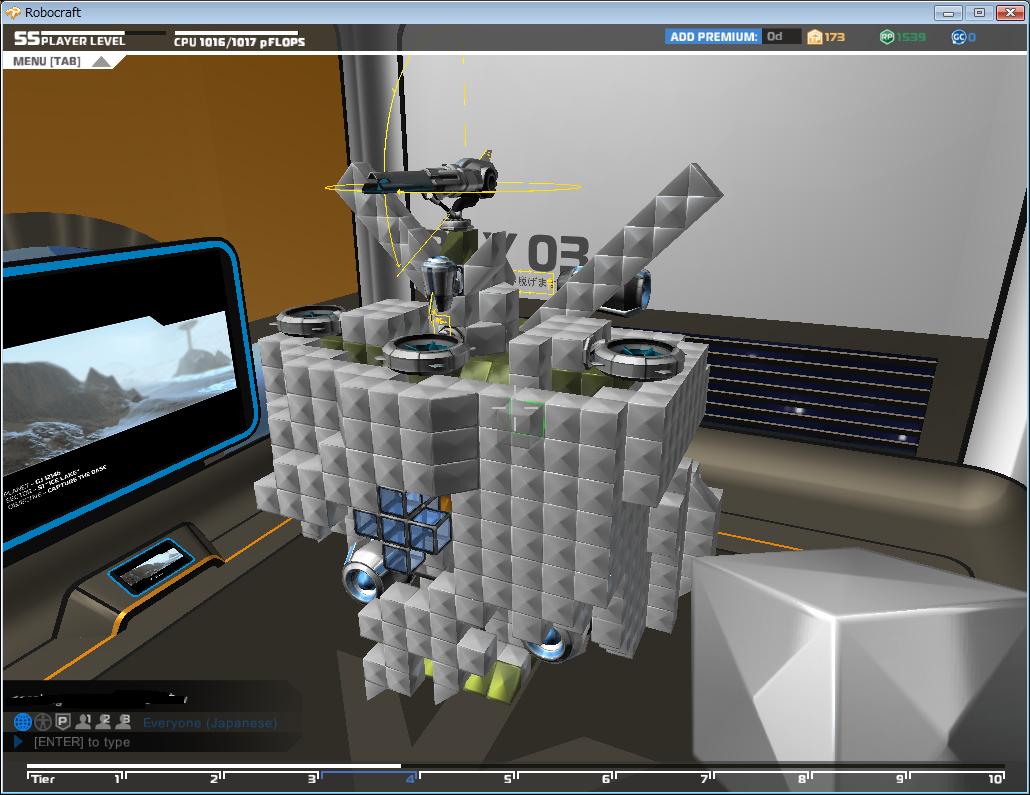Close the Robocraft window
Screen dimensions: 1030x795
(x=1011, y=12)
